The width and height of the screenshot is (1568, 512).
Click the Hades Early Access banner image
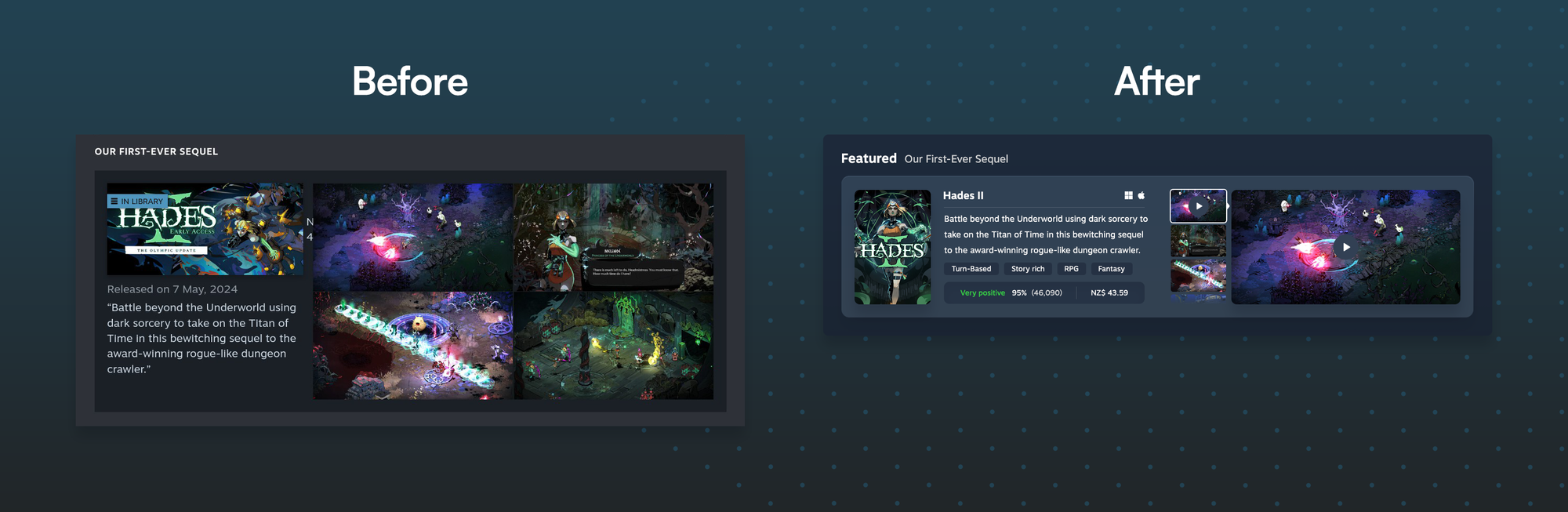point(205,229)
